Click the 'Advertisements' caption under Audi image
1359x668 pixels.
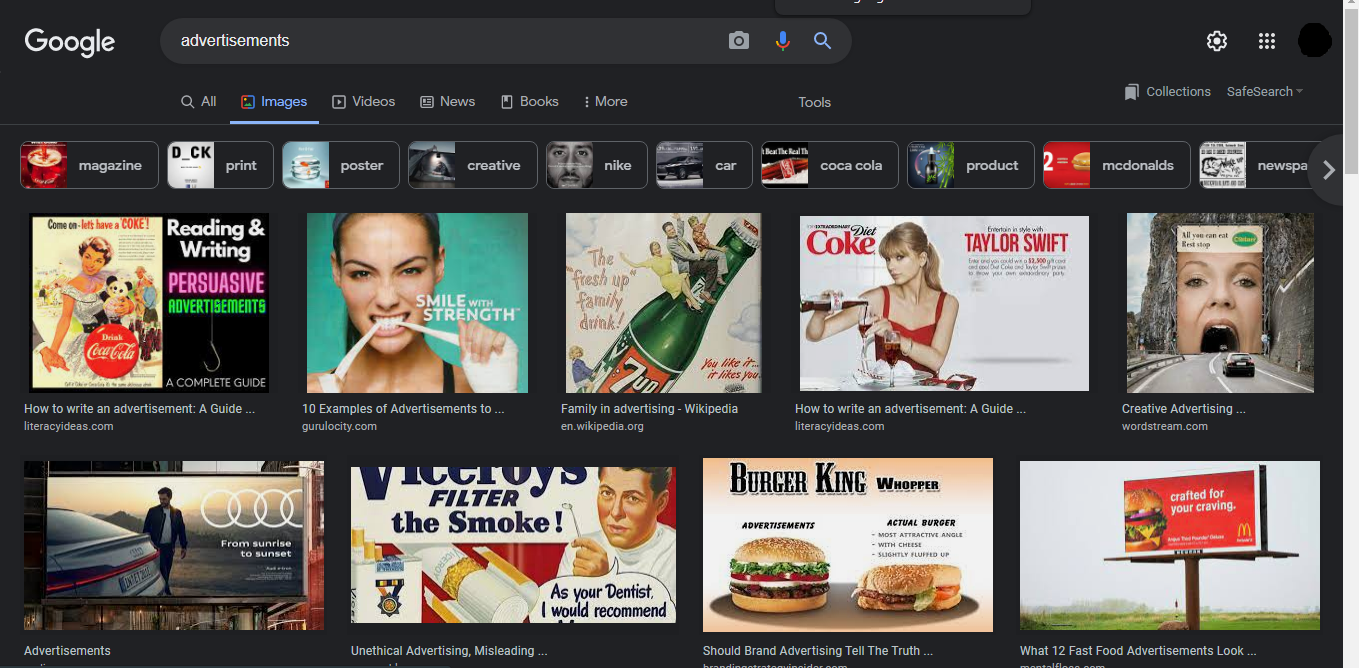[67, 651]
